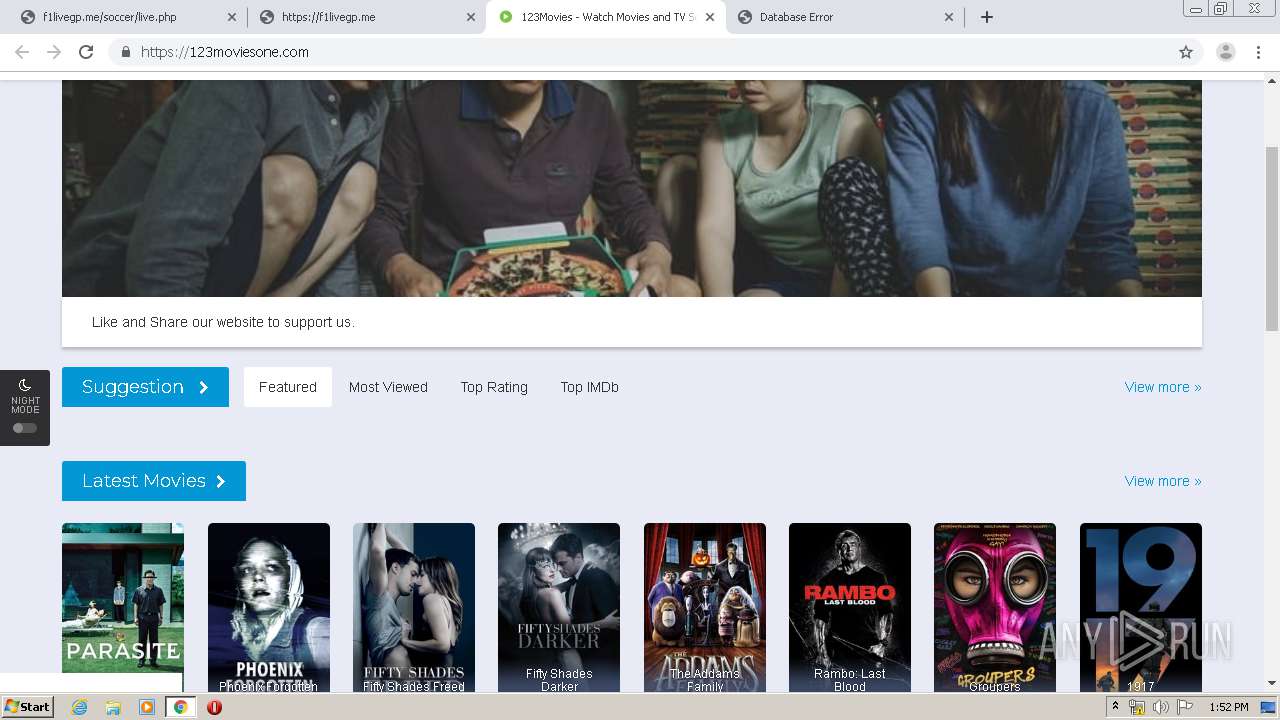1280x720 pixels.
Task: Open the media player taskbar icon
Action: tap(146, 707)
